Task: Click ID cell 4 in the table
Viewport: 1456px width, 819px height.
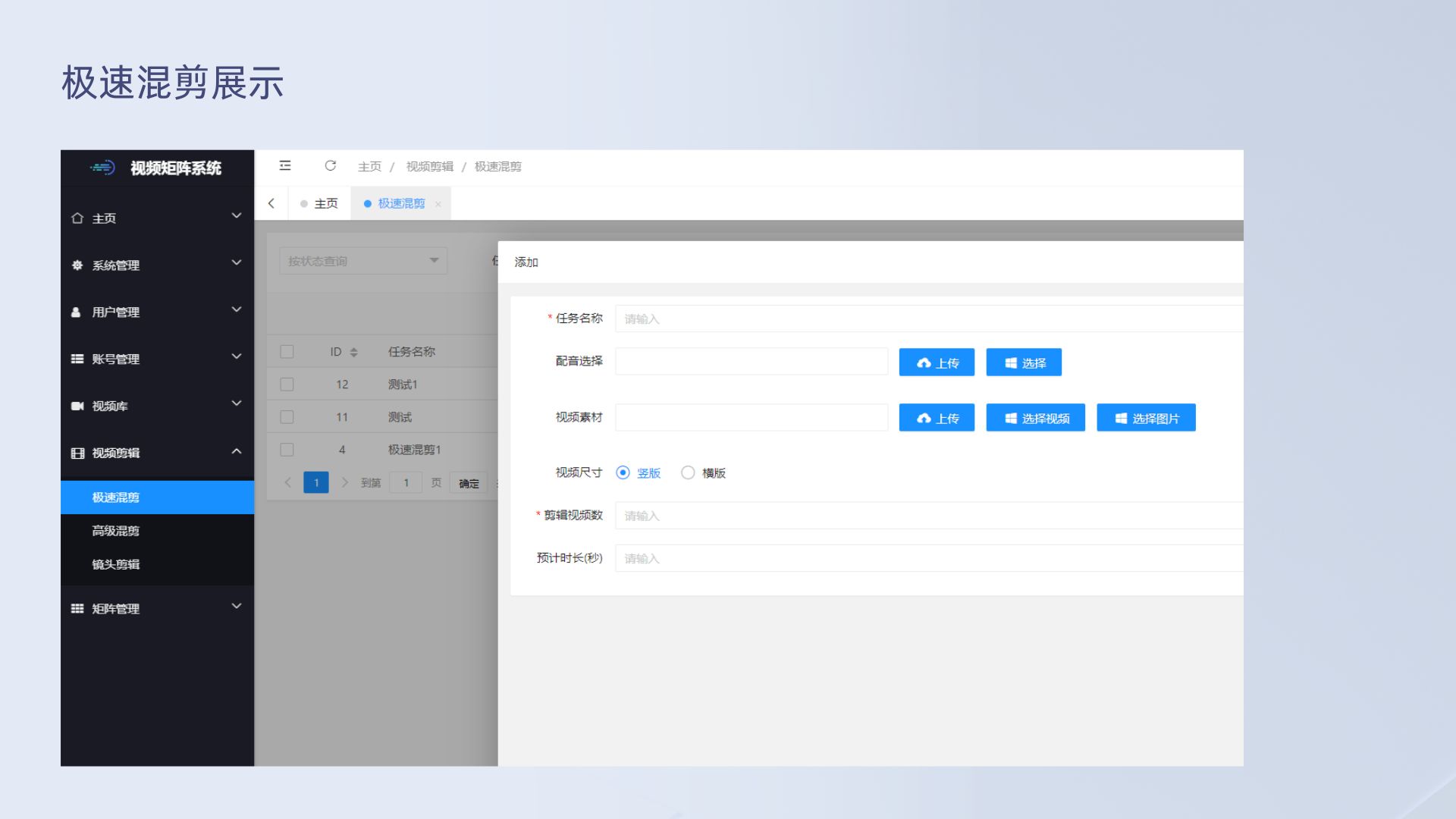Action: 342,450
